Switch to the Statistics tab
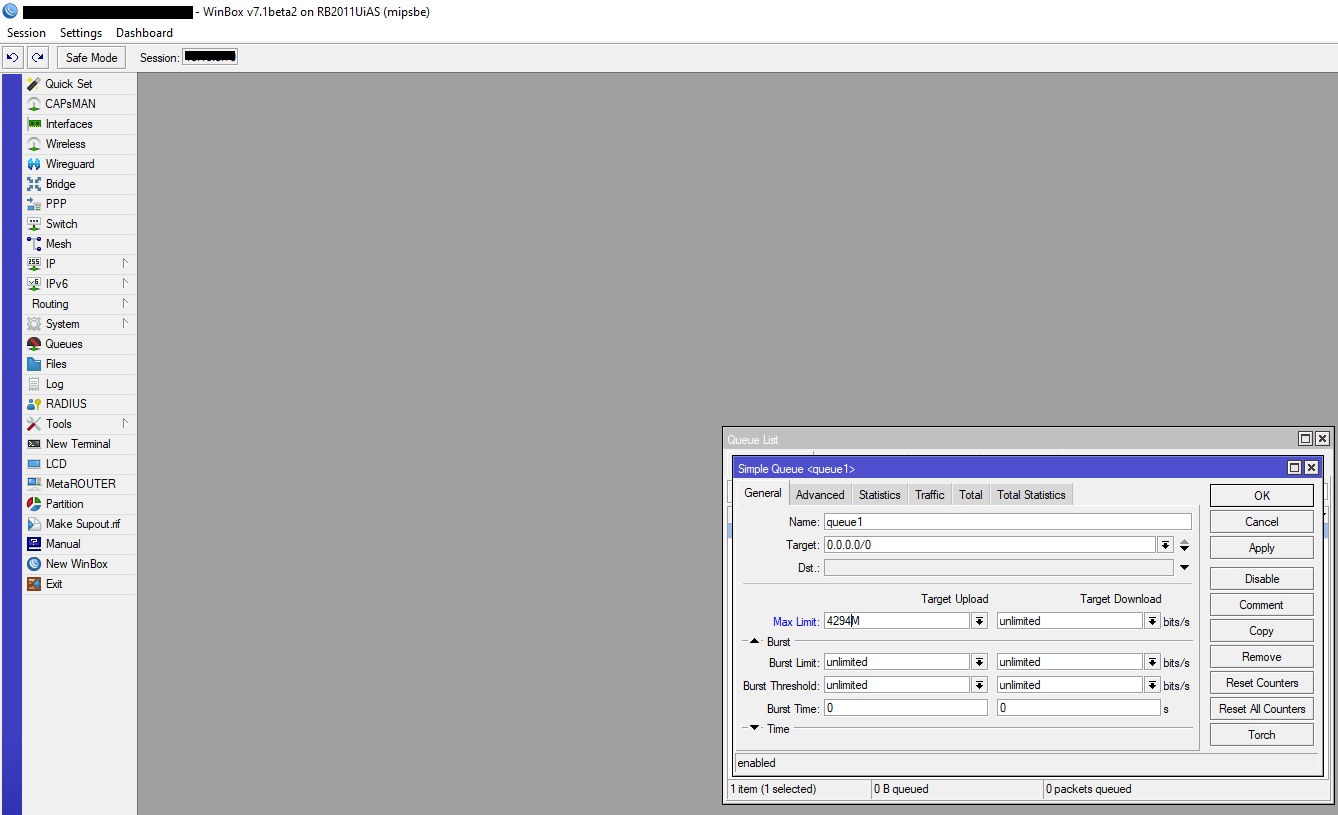This screenshot has height=815, width=1338. point(879,494)
